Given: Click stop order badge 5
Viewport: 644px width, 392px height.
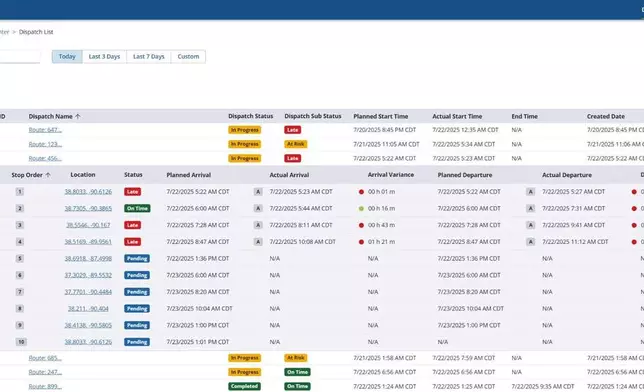Looking at the screenshot, I should (x=20, y=258).
